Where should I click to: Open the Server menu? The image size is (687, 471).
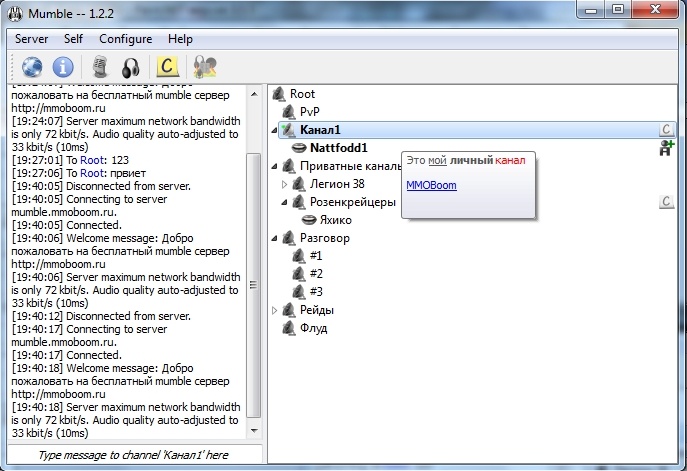(x=32, y=39)
